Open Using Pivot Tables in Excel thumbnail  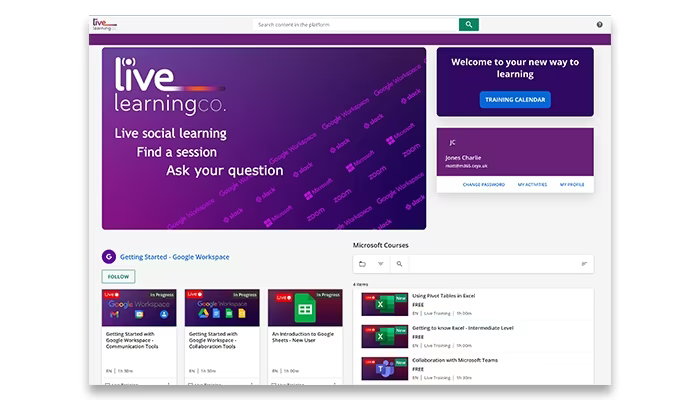(384, 304)
